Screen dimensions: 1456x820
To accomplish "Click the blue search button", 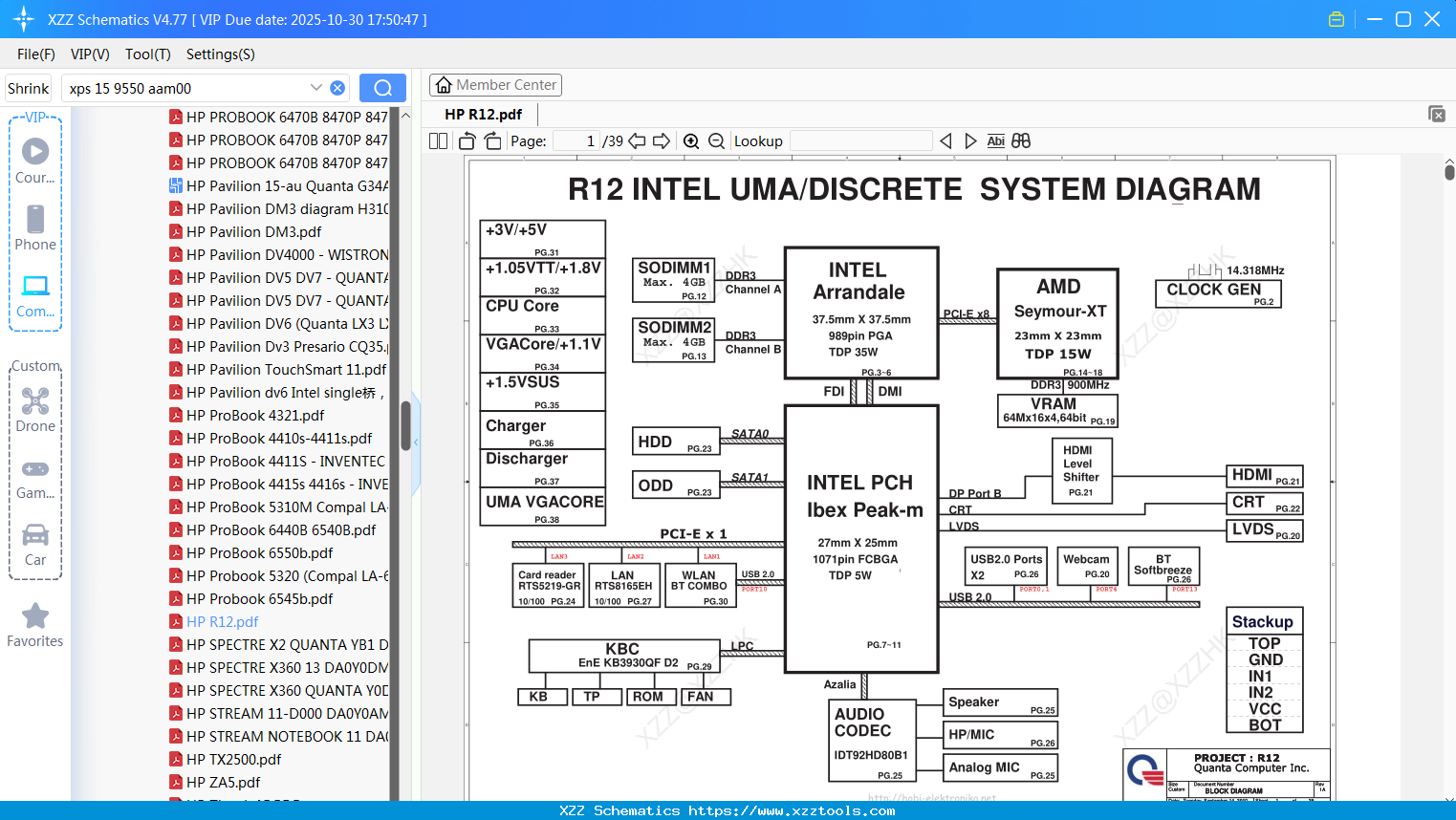I will [382, 88].
